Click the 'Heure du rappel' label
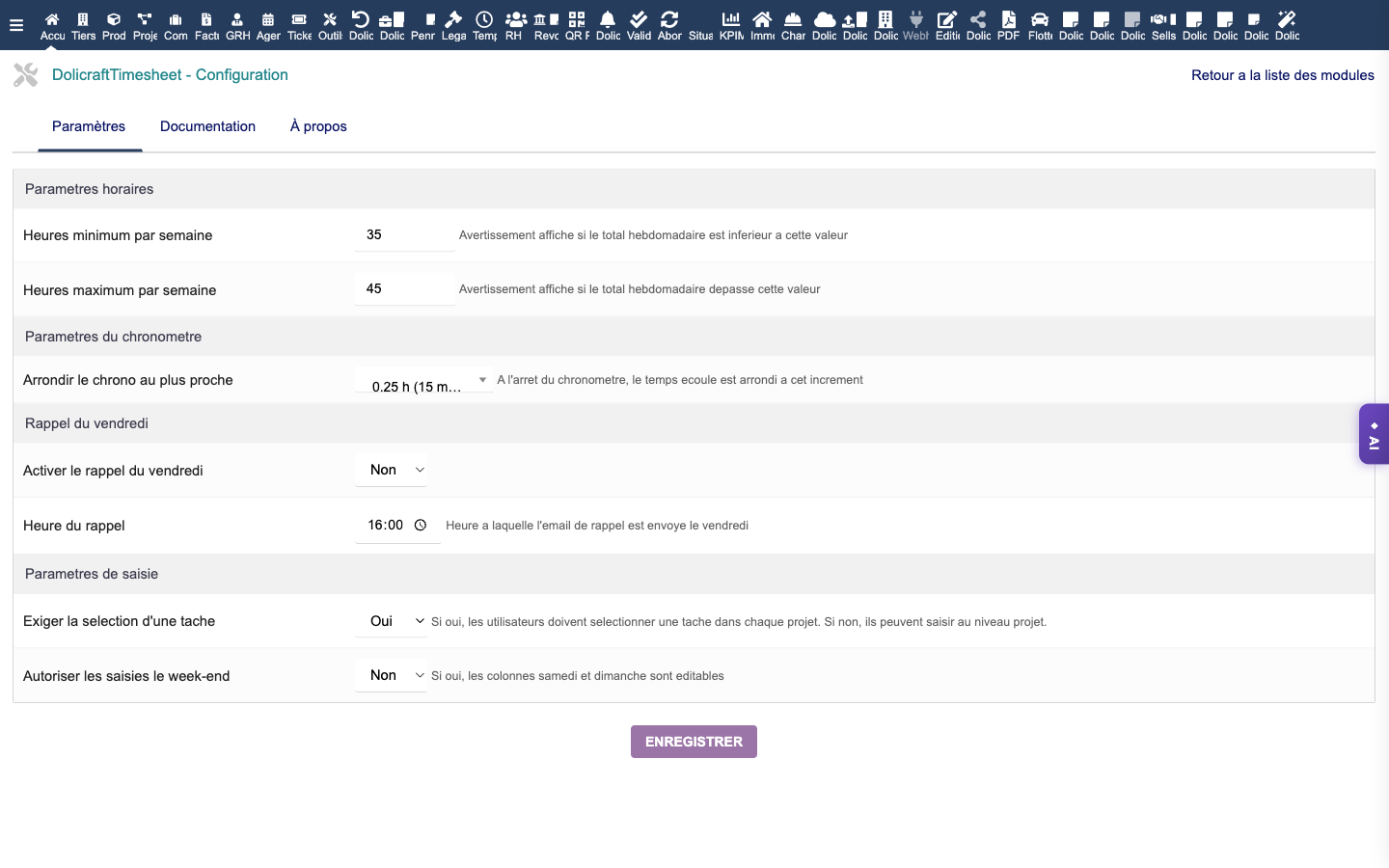 pos(74,526)
